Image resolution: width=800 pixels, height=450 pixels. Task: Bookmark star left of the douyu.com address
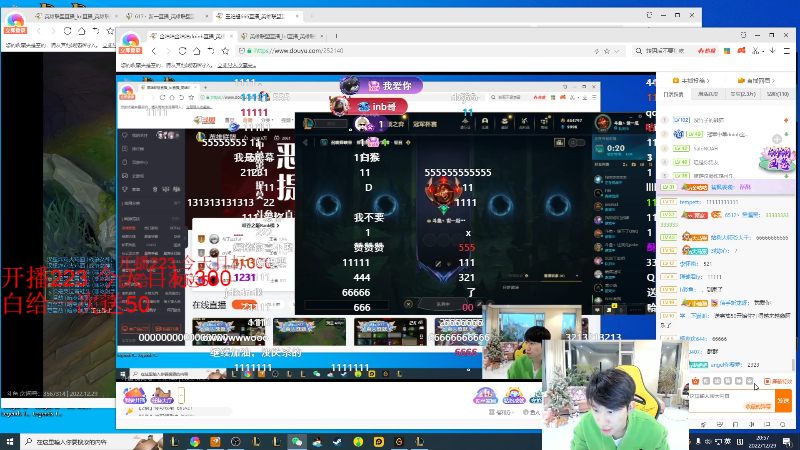coord(225,51)
